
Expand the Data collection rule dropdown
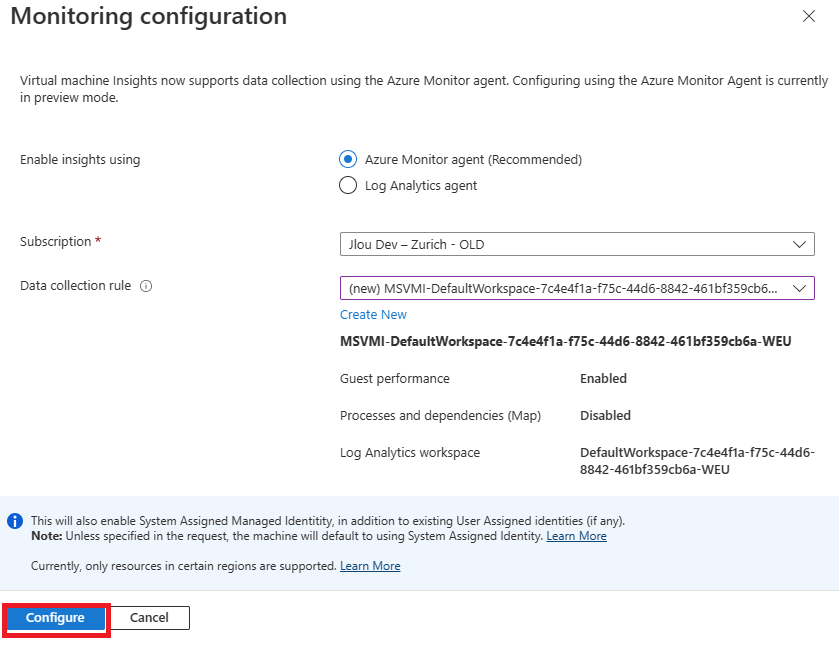tap(577, 288)
